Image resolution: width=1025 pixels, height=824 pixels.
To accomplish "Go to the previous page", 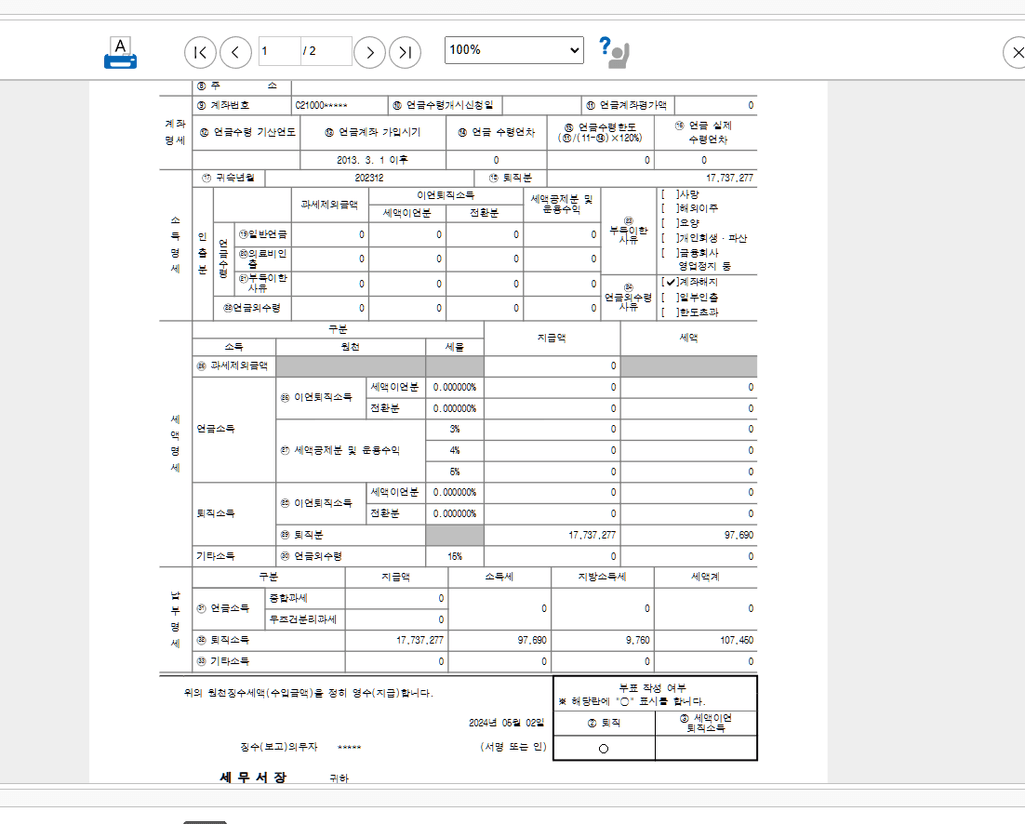I will [235, 52].
